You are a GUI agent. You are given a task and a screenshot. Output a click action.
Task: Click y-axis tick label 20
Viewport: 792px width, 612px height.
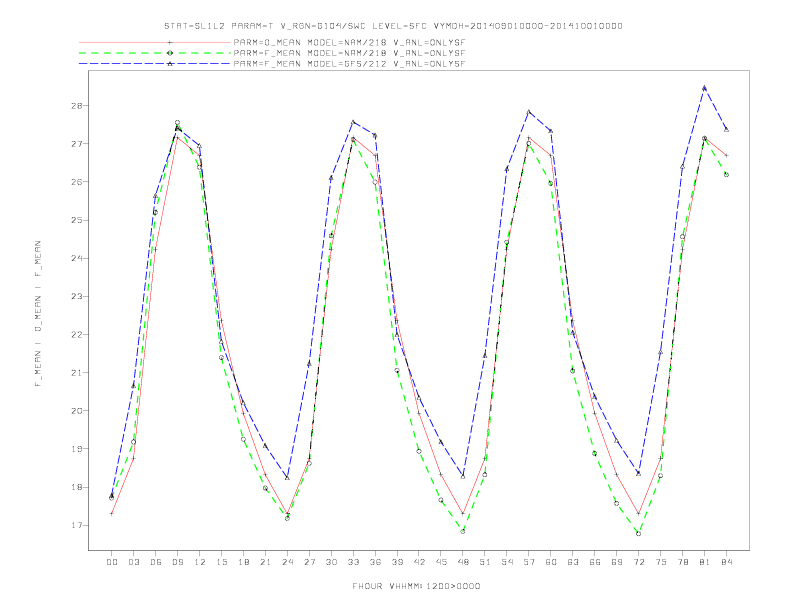pyautogui.click(x=77, y=411)
